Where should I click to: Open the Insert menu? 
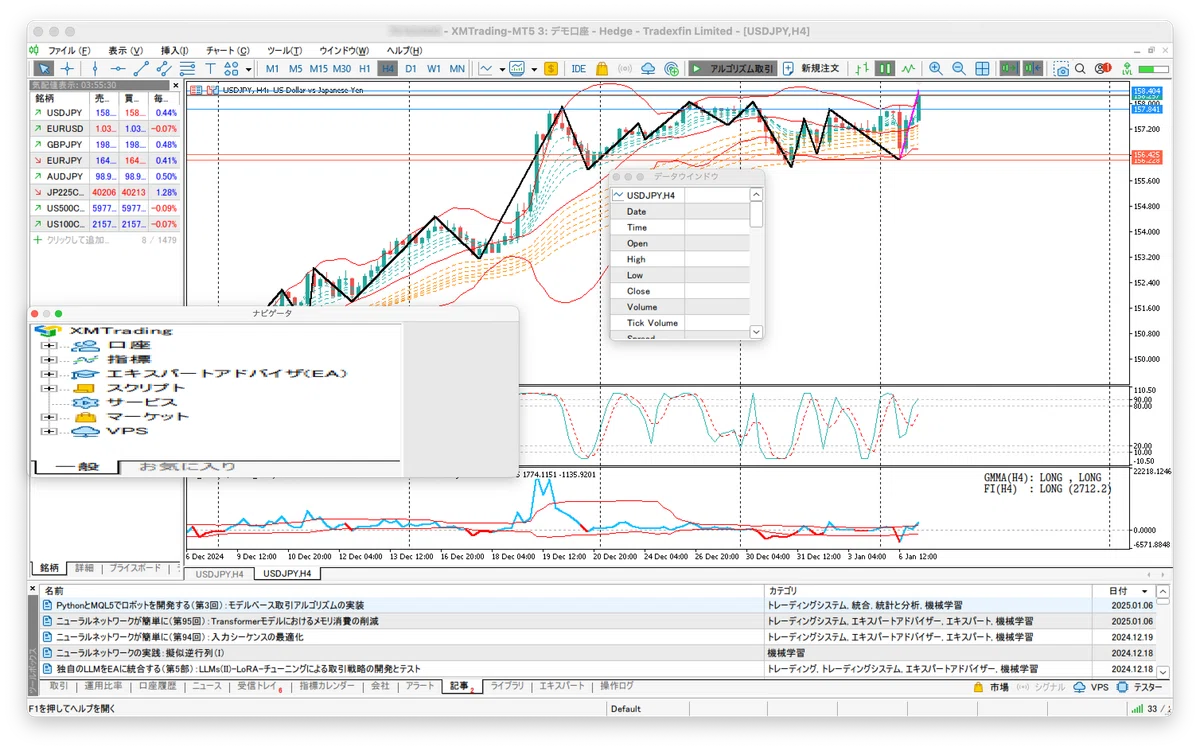pos(175,51)
